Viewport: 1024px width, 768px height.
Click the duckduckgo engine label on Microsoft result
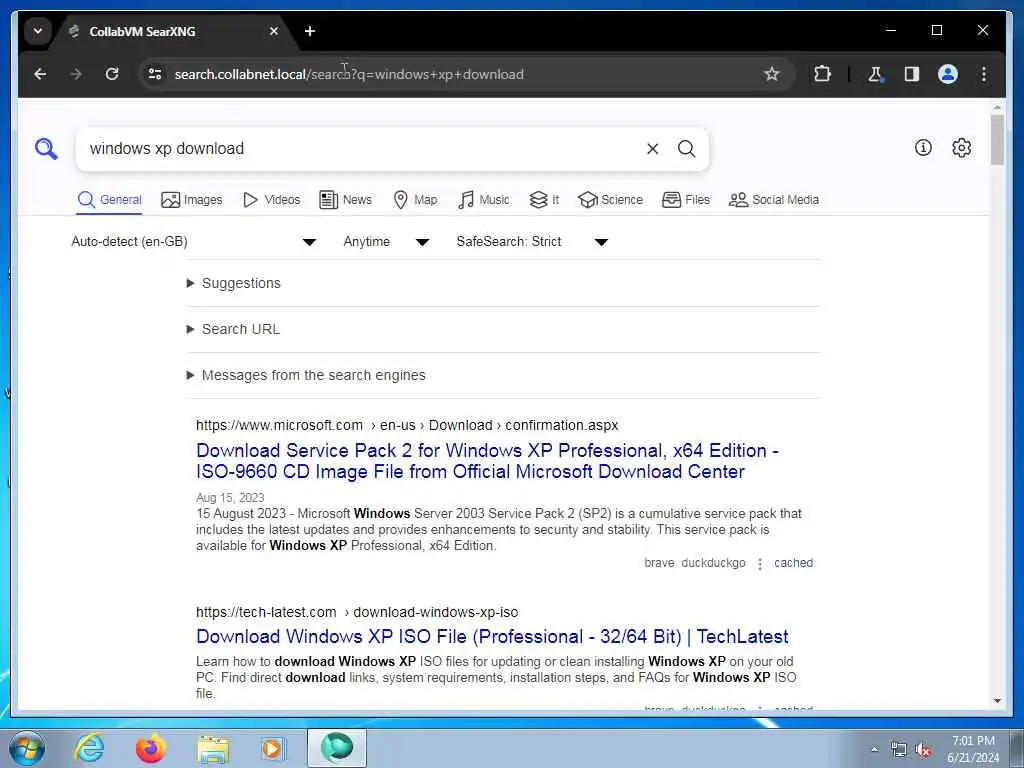(713, 563)
